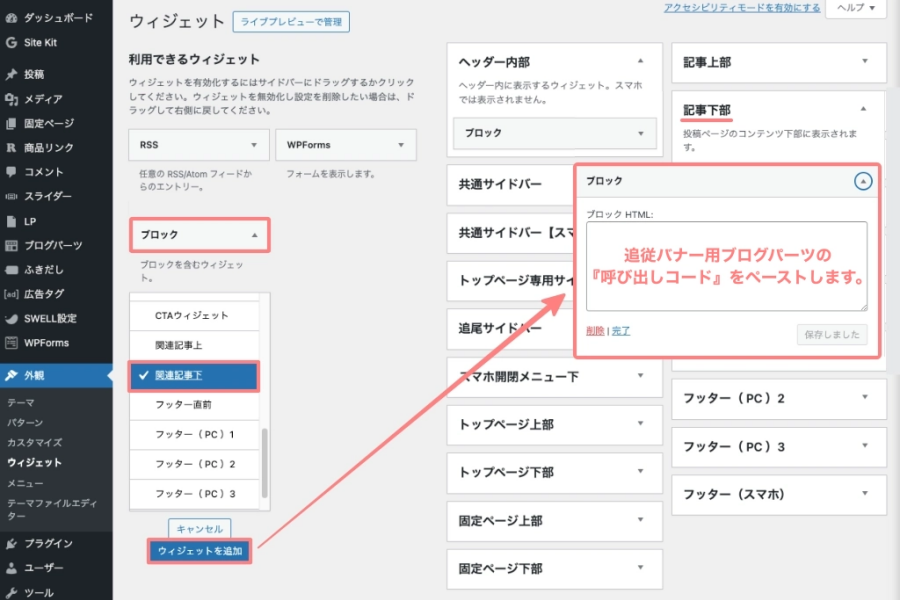
Task: Click the wrench icon beside ツール
Action: coord(11,593)
